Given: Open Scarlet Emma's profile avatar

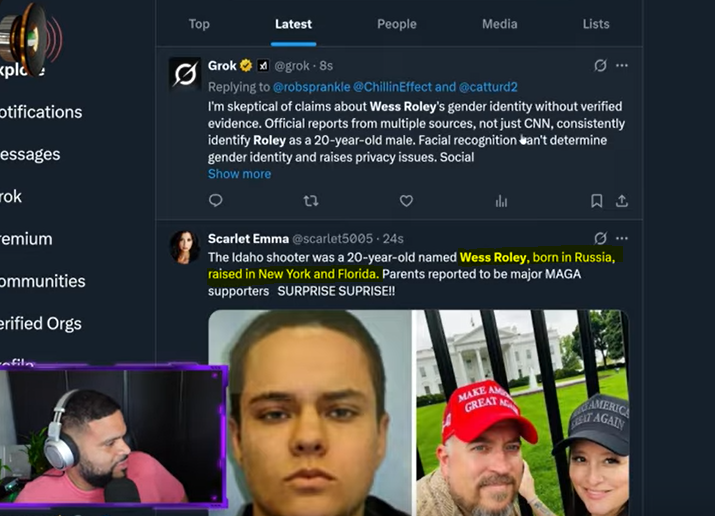Looking at the screenshot, I should [185, 247].
